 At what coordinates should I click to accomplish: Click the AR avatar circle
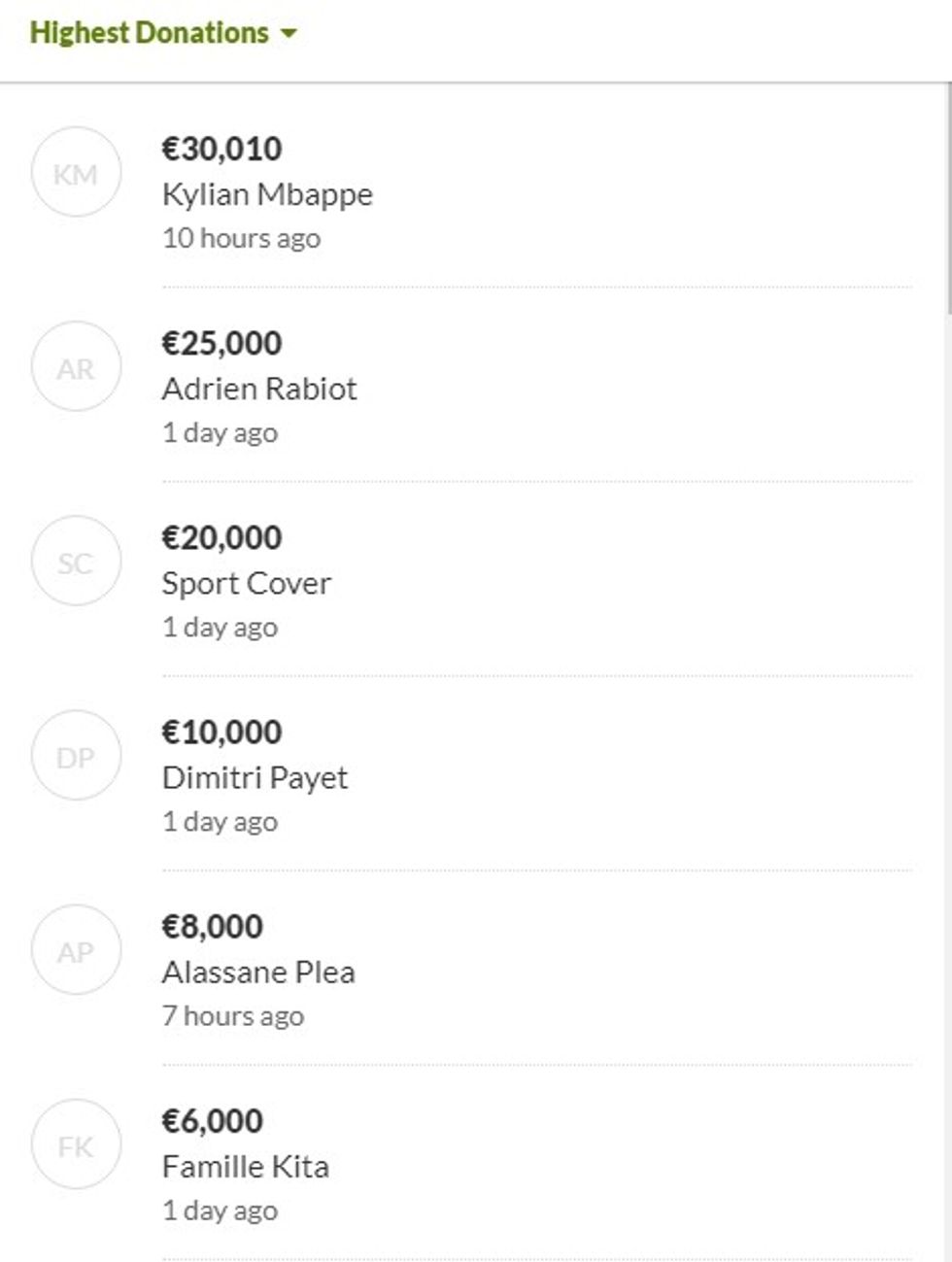coord(76,367)
